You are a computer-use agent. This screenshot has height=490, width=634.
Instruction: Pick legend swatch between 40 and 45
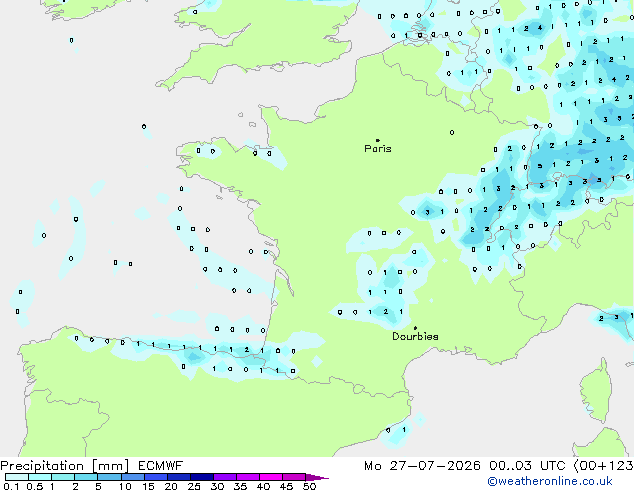tap(271, 477)
